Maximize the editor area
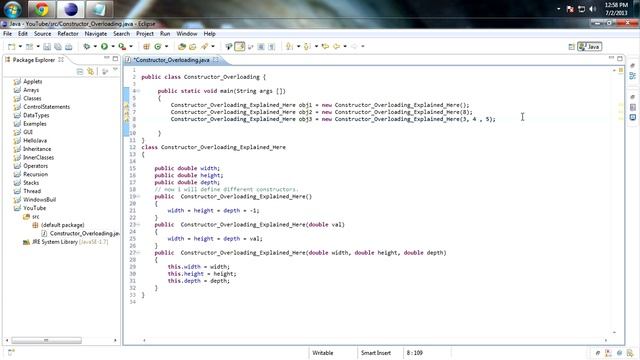640x360 pixels. pyautogui.click(x=620, y=58)
